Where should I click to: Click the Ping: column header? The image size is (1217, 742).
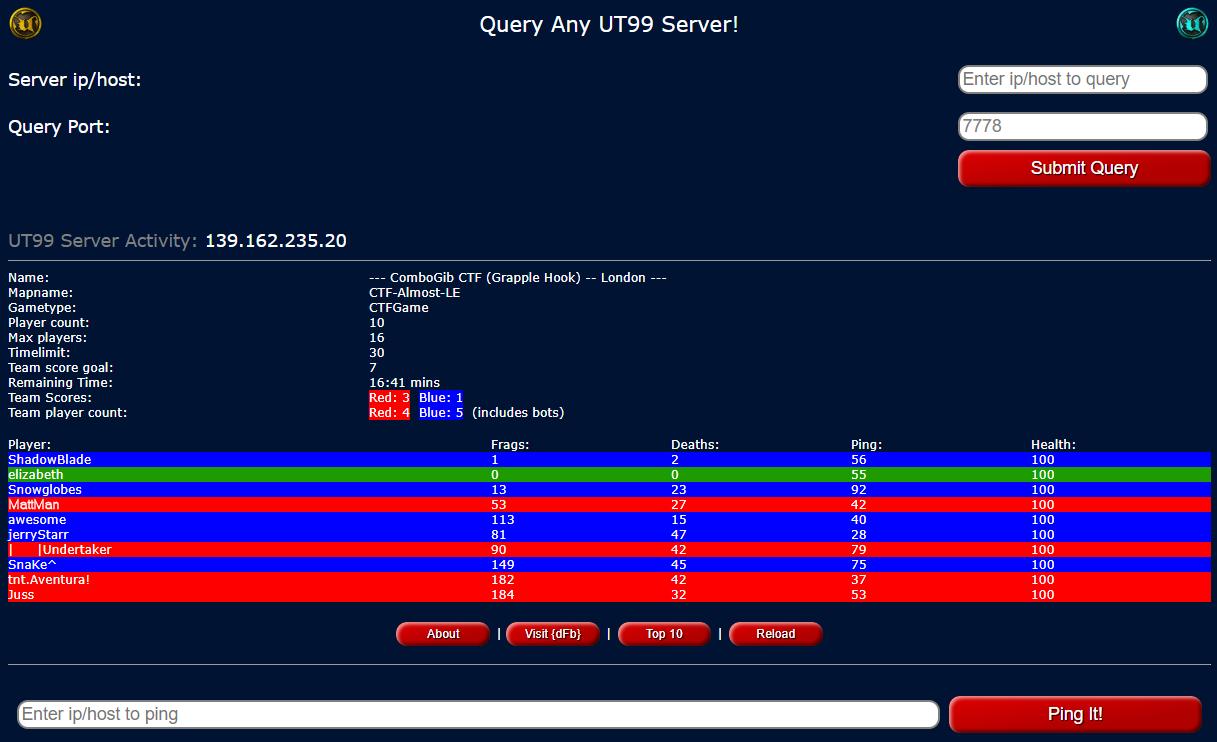(x=867, y=445)
